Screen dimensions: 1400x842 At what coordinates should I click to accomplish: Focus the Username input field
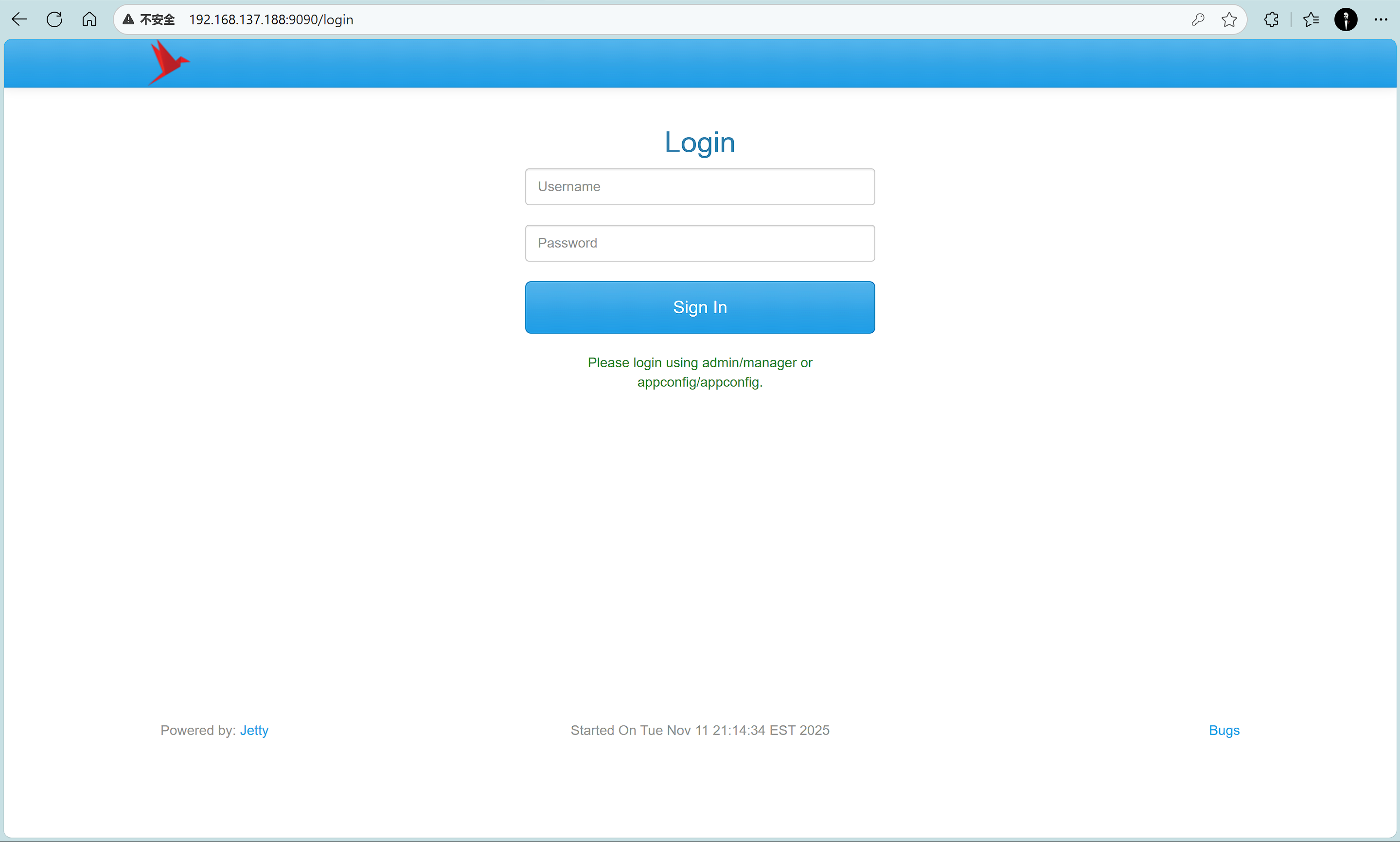pos(700,187)
